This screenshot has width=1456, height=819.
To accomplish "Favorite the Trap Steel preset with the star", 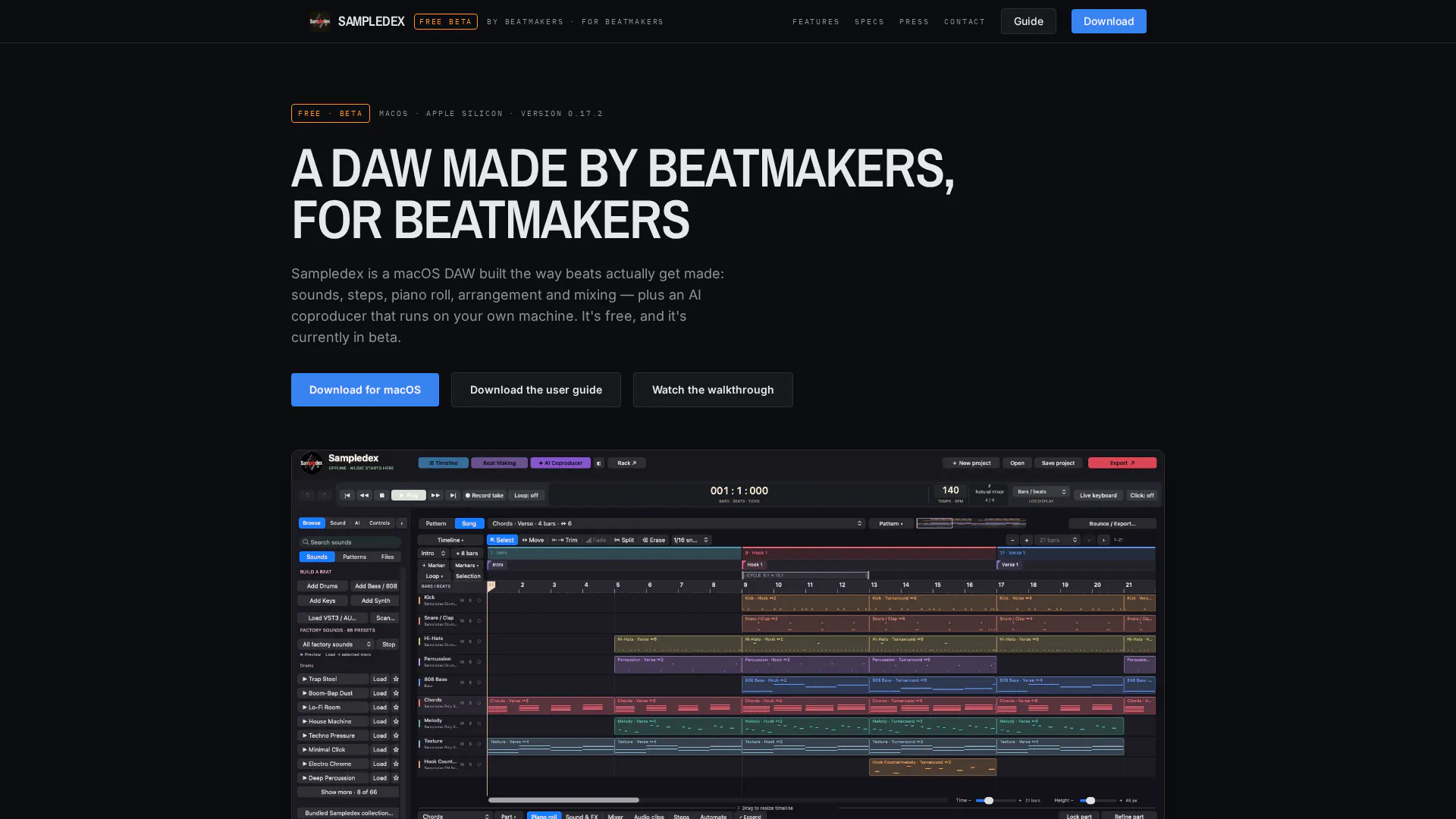I will [396, 679].
